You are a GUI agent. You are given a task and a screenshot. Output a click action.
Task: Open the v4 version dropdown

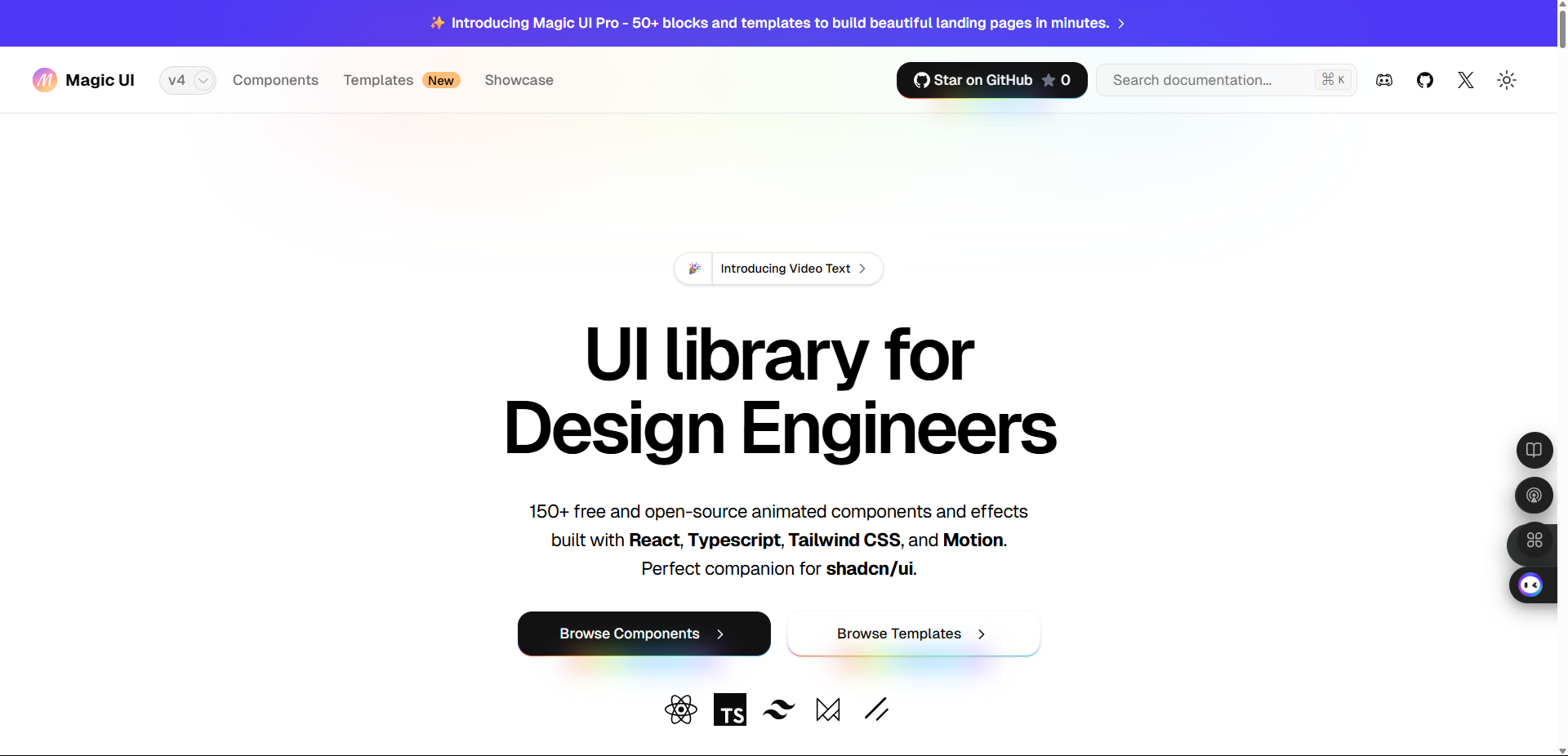187,80
